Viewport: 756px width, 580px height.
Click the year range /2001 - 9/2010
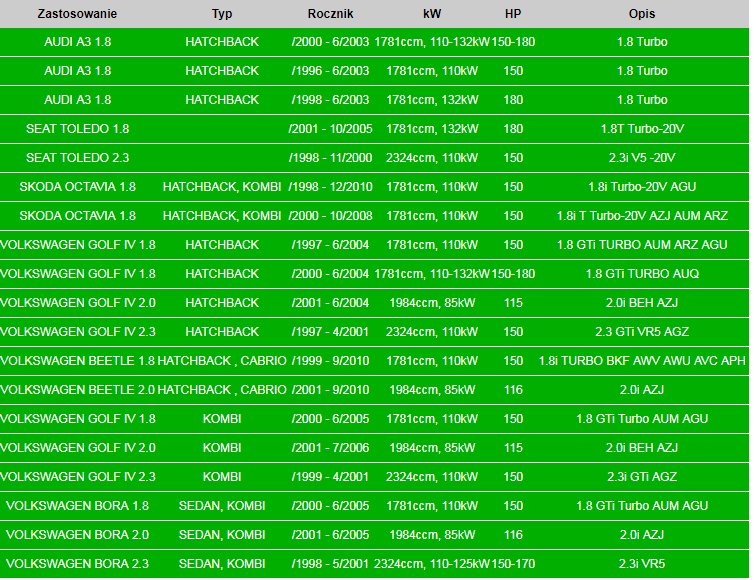pos(330,390)
